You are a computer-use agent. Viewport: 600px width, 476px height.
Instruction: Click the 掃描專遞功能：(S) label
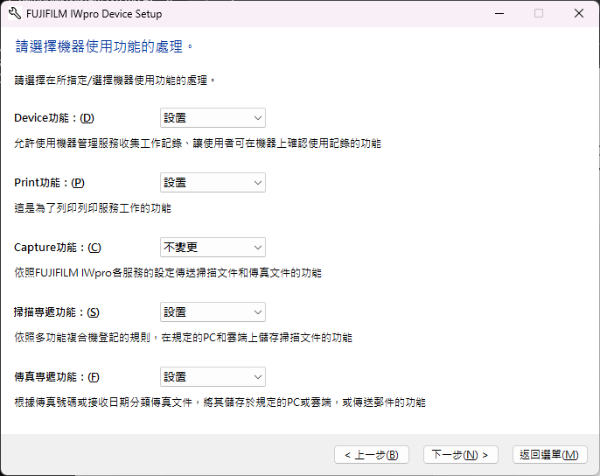coord(57,312)
